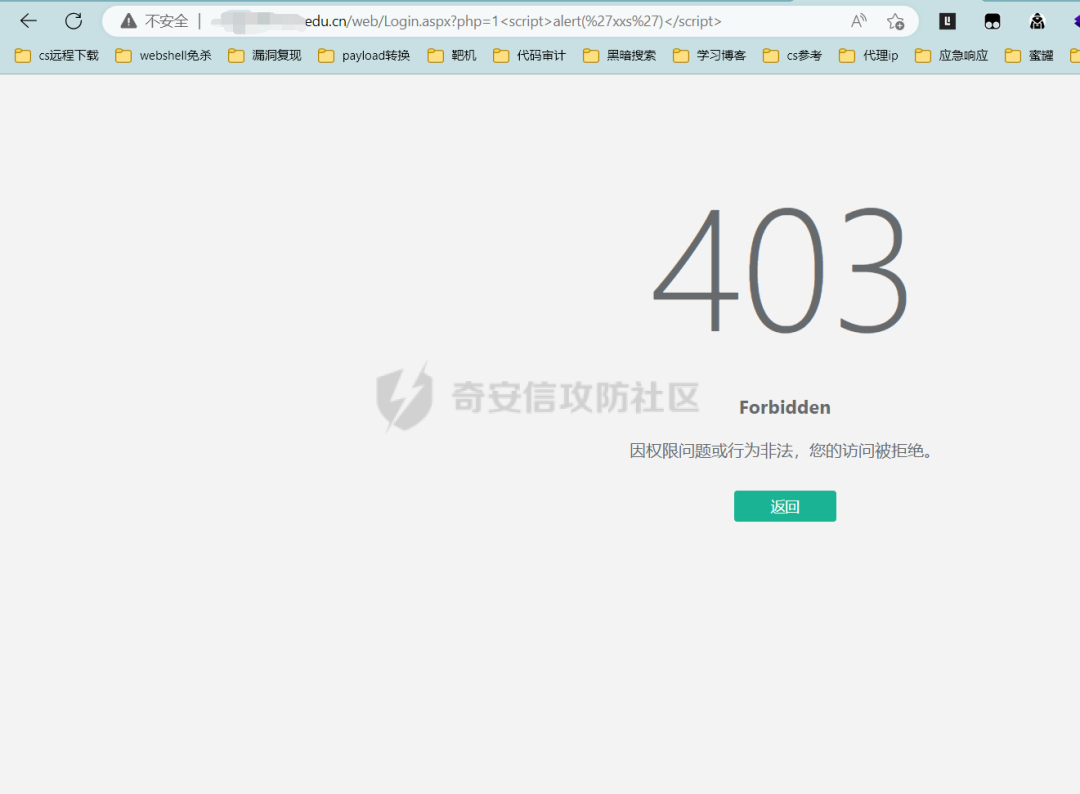Open the payload转换 bookmark folder
Viewport: 1080px width, 794px height.
click(x=364, y=56)
